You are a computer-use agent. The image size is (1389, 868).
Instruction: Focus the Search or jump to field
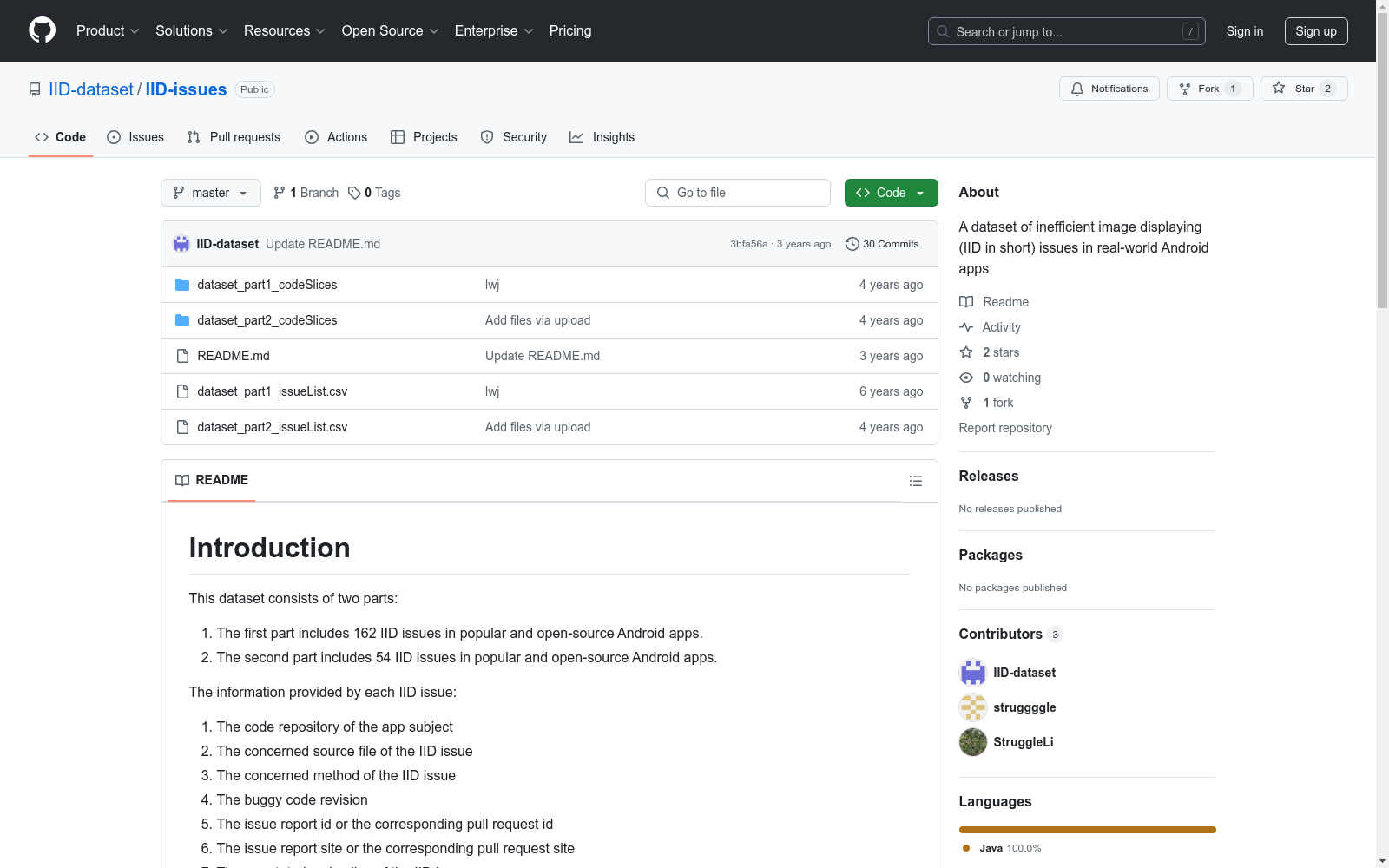click(x=1066, y=31)
